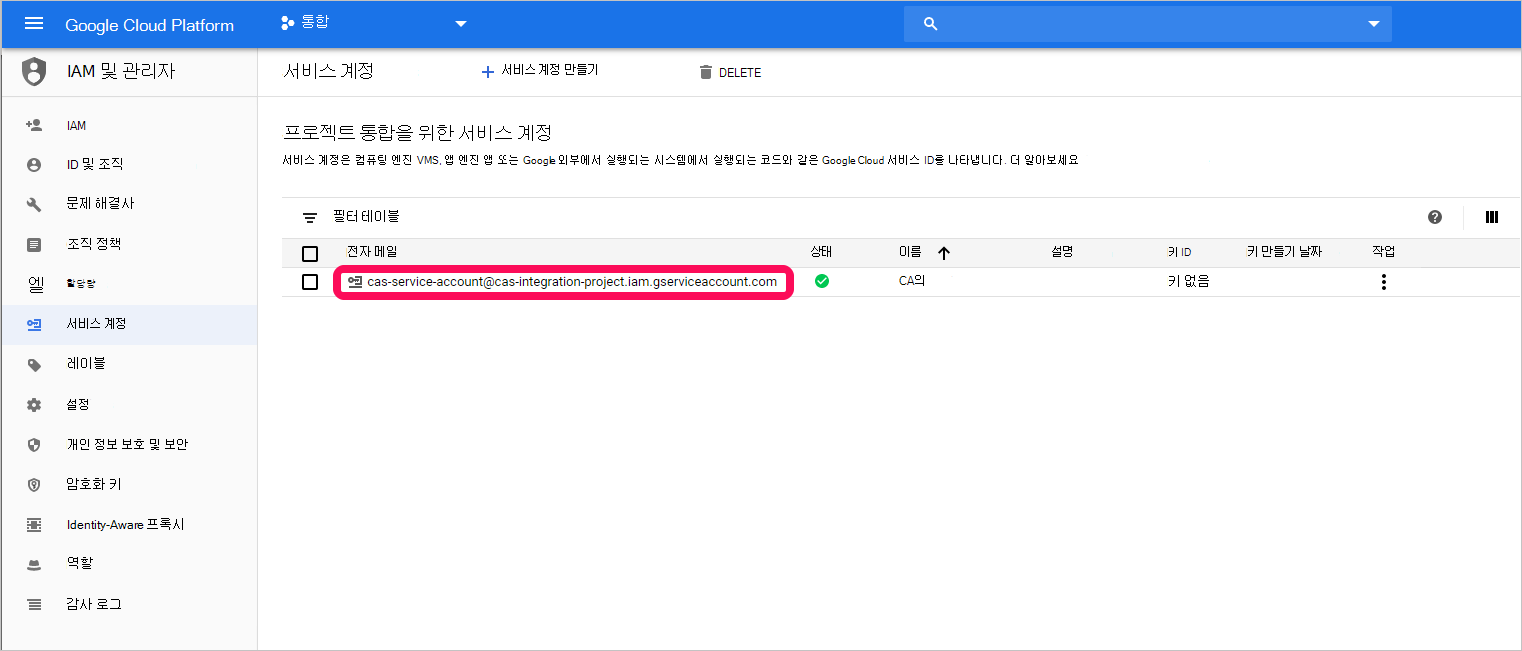Image resolution: width=1522 pixels, height=651 pixels.
Task: Click the search magnifier icon
Action: [x=931, y=24]
